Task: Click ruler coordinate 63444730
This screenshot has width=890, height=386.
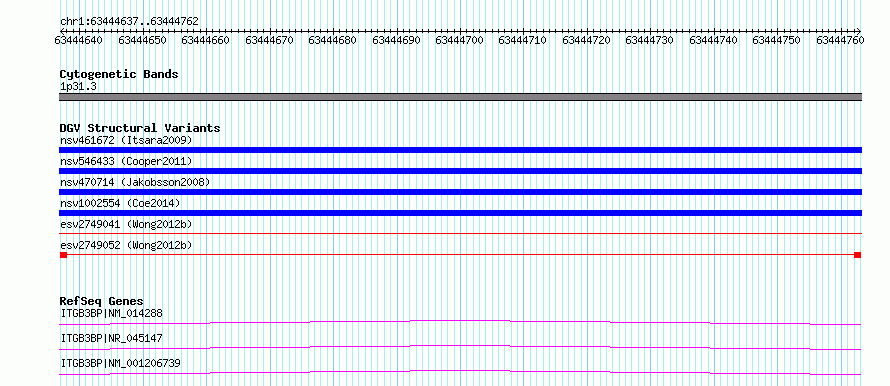Action: [x=649, y=41]
